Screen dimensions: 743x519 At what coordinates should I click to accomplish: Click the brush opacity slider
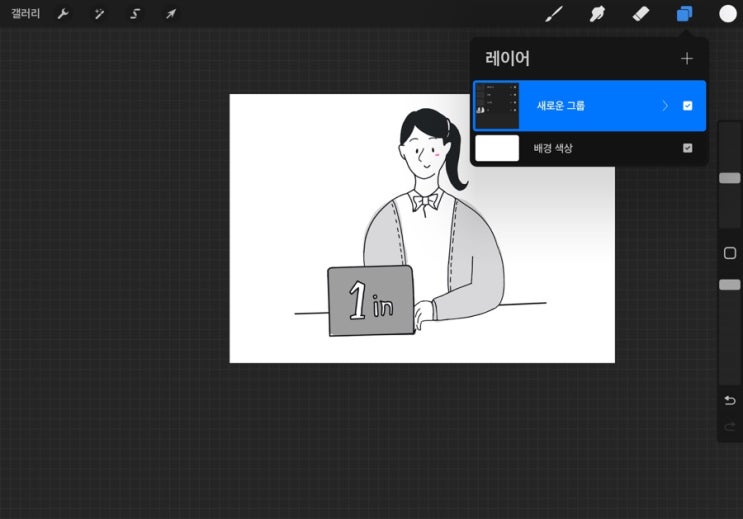click(730, 285)
